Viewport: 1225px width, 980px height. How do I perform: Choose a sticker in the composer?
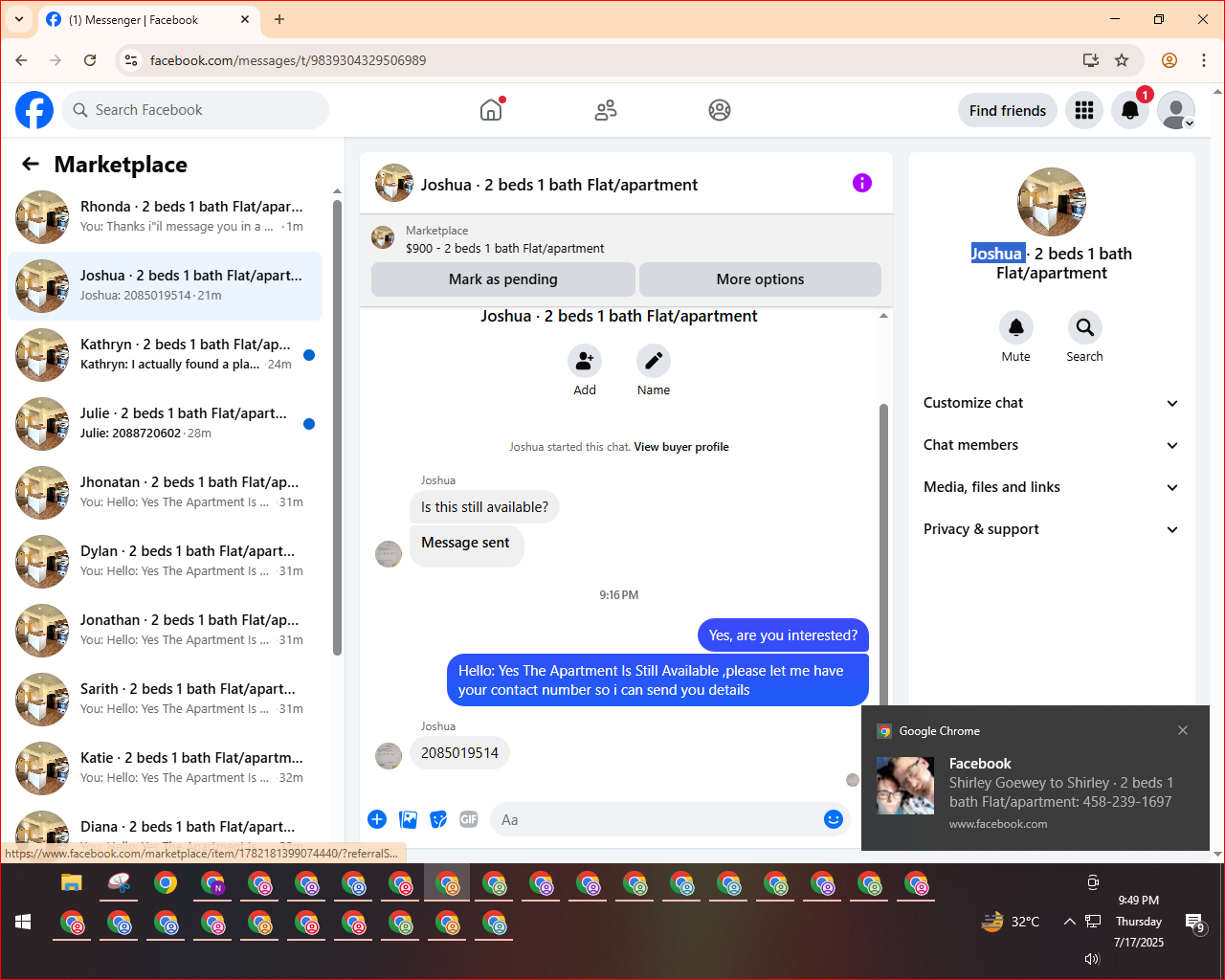[438, 819]
